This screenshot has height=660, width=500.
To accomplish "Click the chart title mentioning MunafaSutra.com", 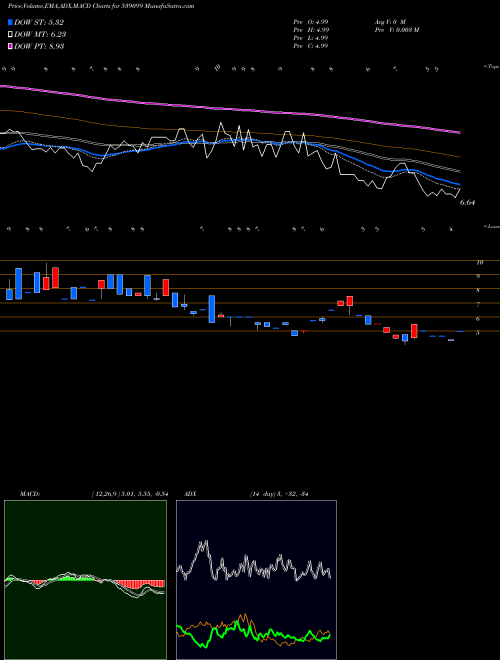I will pyautogui.click(x=101, y=7).
